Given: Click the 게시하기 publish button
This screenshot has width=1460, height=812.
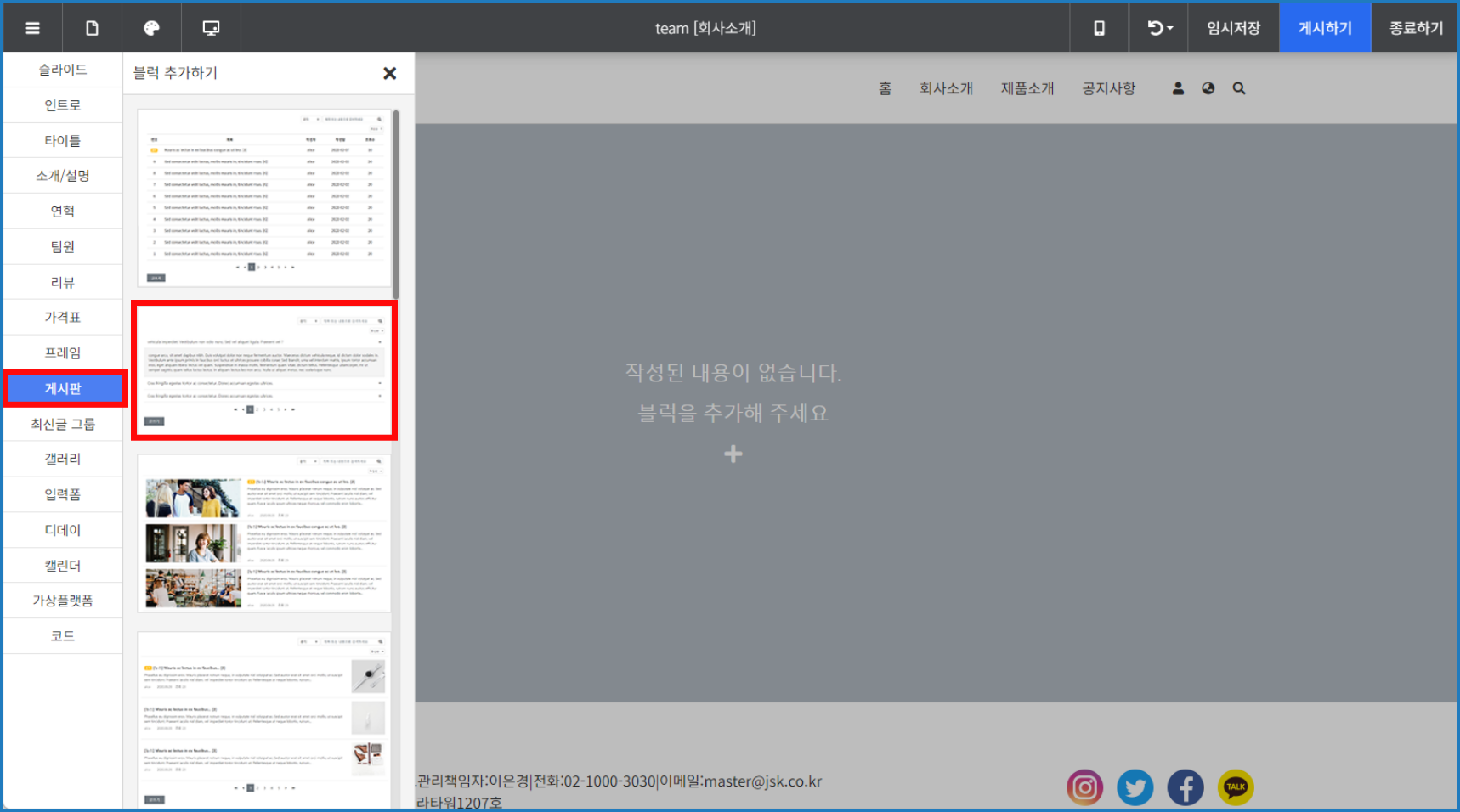Looking at the screenshot, I should click(1324, 28).
